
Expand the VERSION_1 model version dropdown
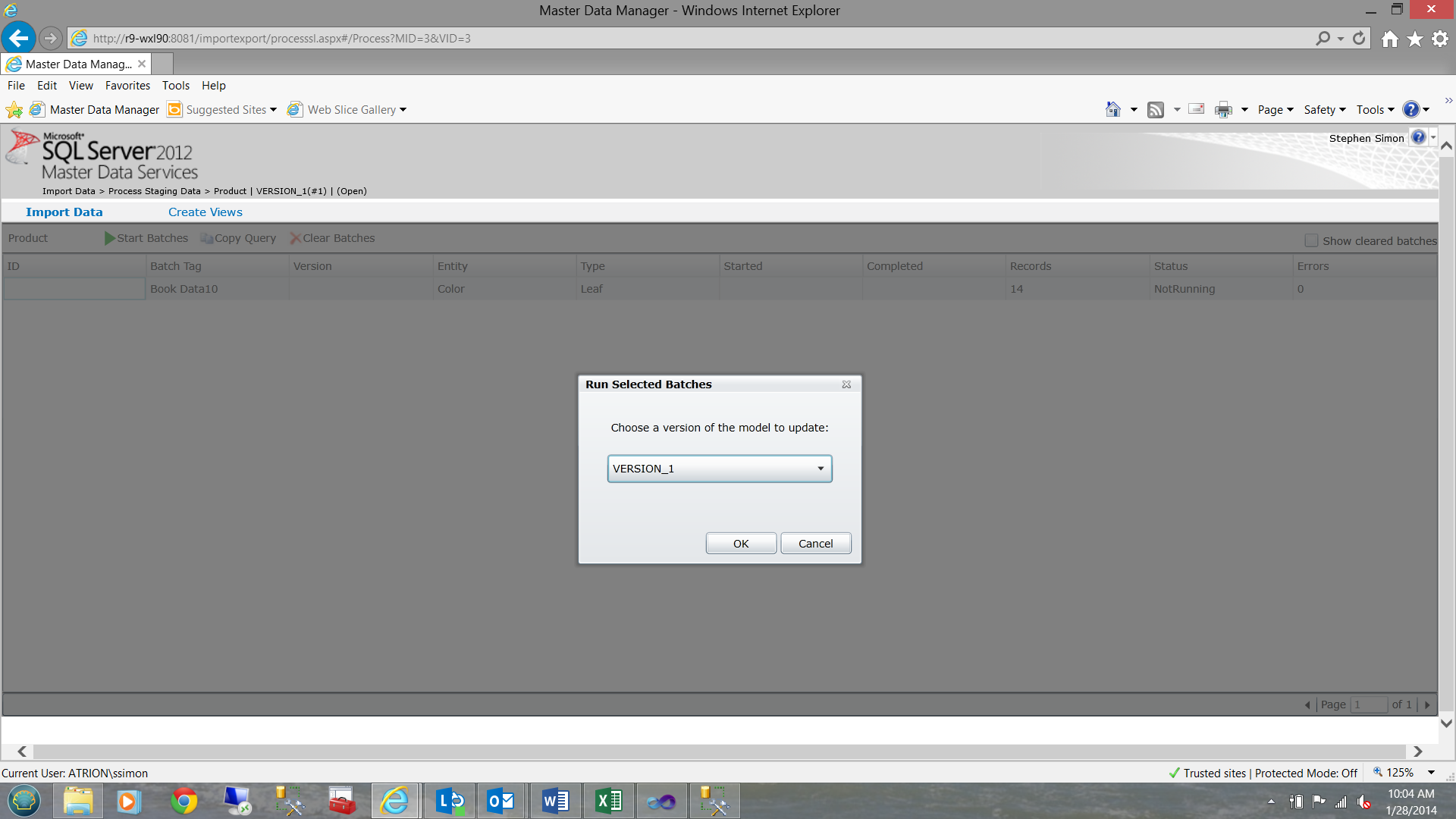click(821, 469)
